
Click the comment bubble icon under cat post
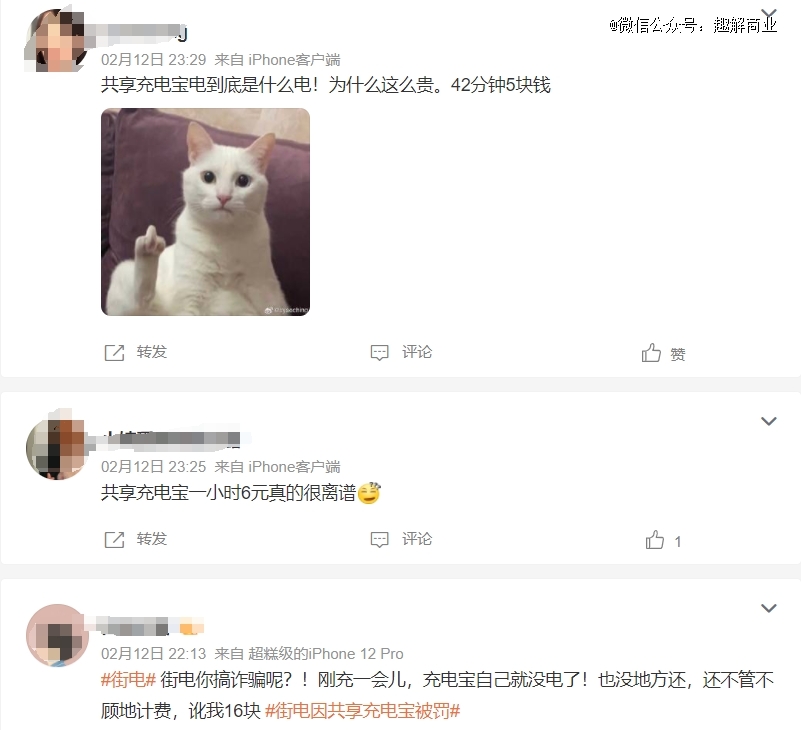tap(380, 353)
